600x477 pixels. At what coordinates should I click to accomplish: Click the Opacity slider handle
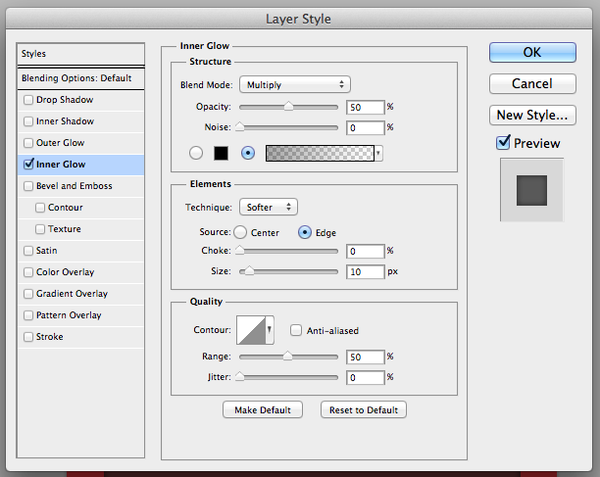289,106
